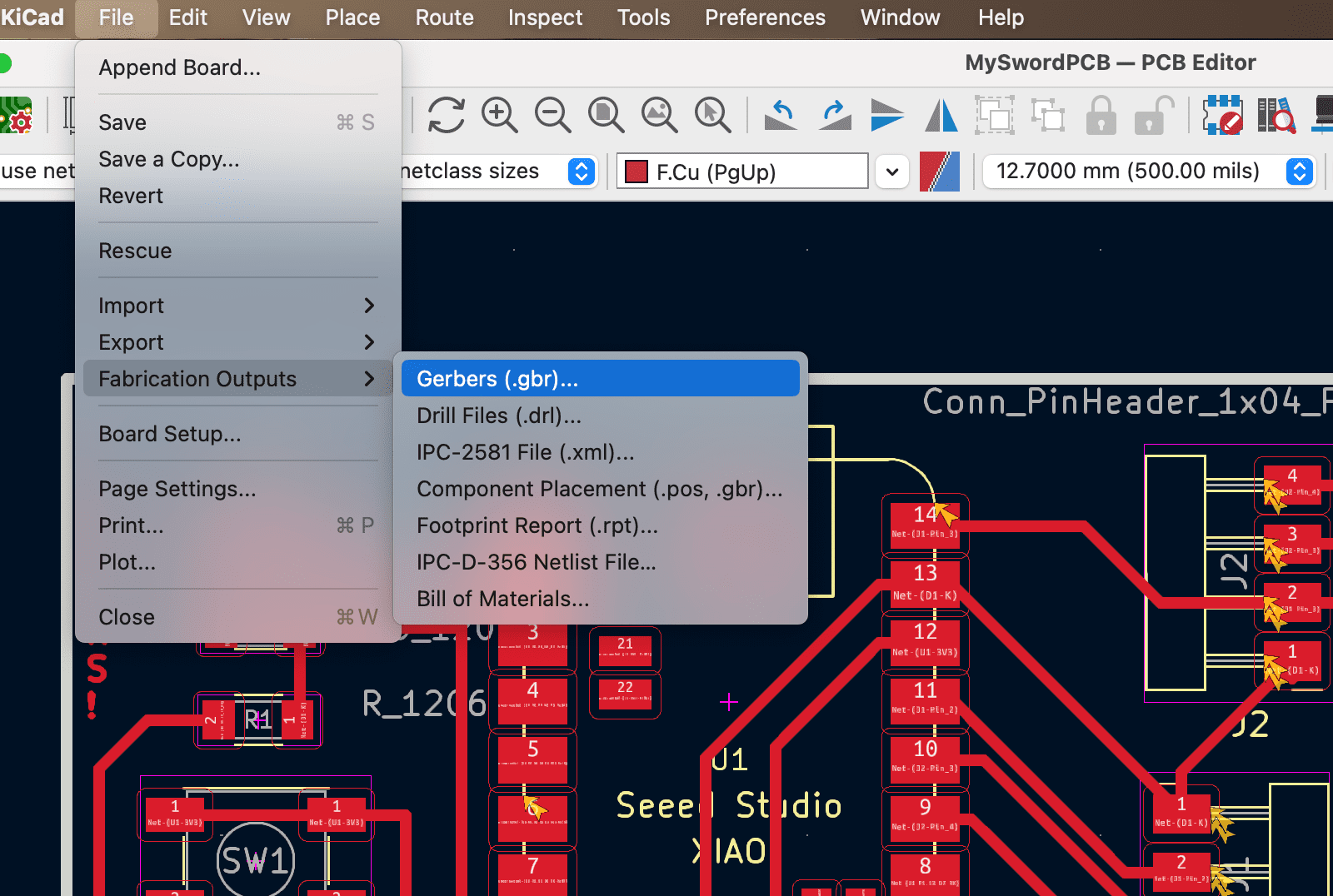Click Plot... in File menu

[x=237, y=562]
